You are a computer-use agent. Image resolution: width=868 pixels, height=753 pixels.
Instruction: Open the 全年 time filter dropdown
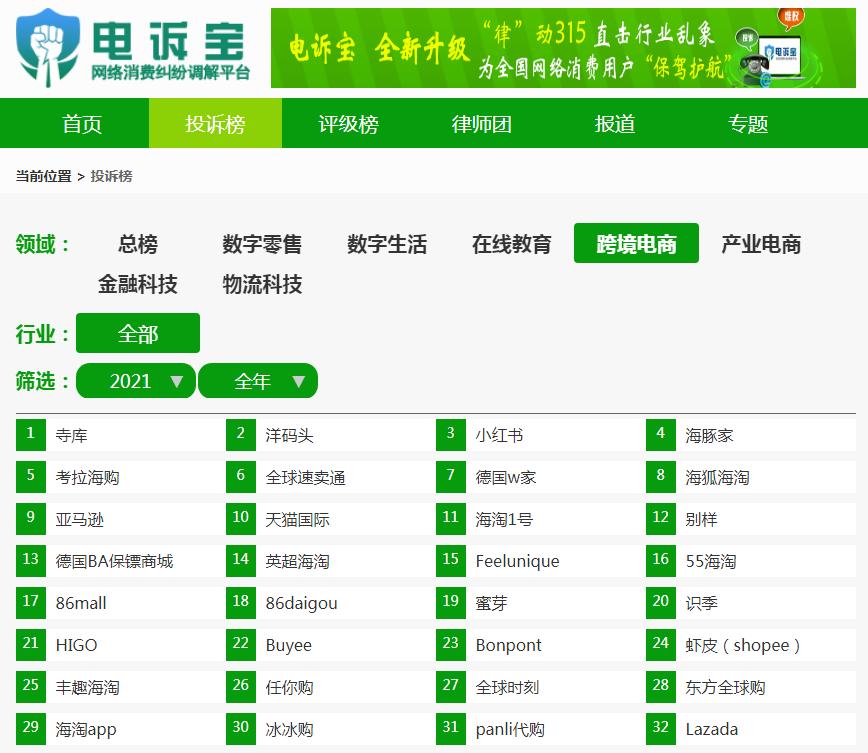[258, 380]
